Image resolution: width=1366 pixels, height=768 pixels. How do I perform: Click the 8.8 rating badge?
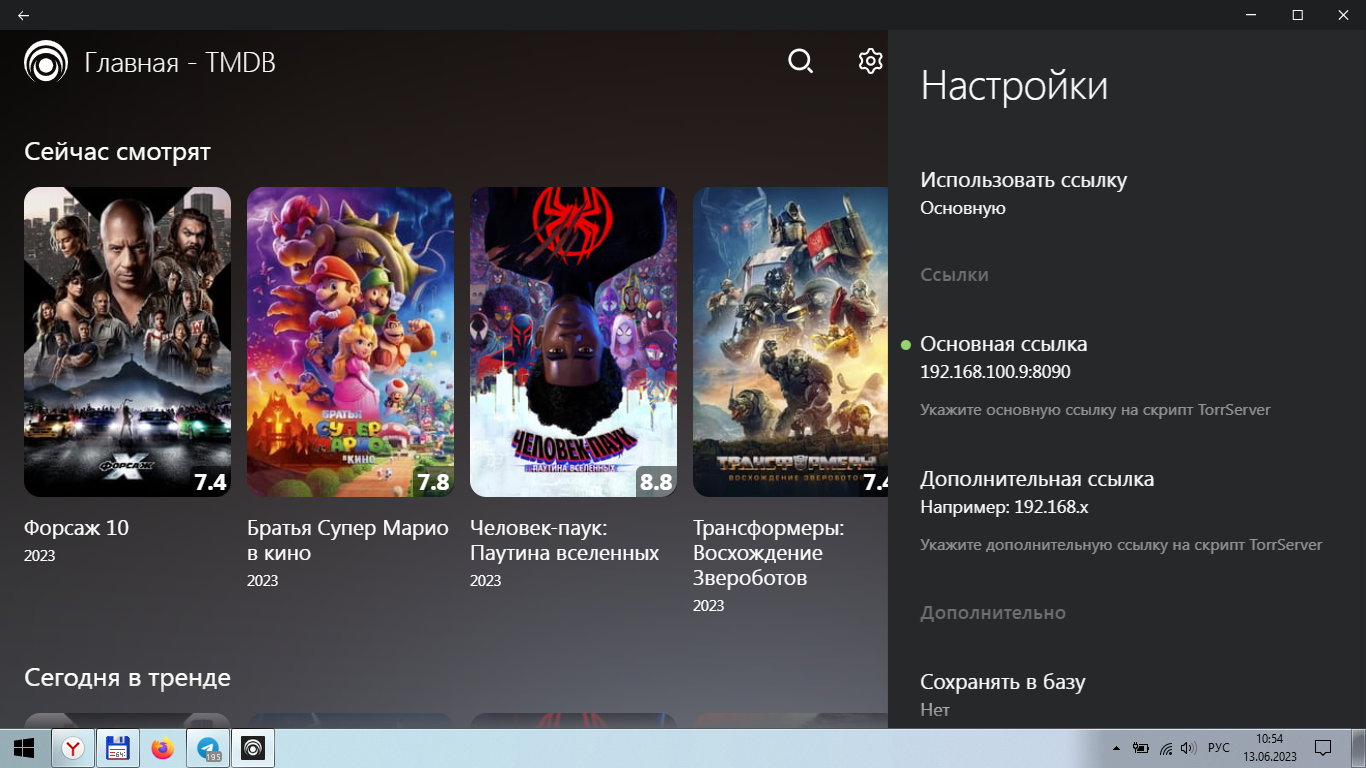click(656, 482)
